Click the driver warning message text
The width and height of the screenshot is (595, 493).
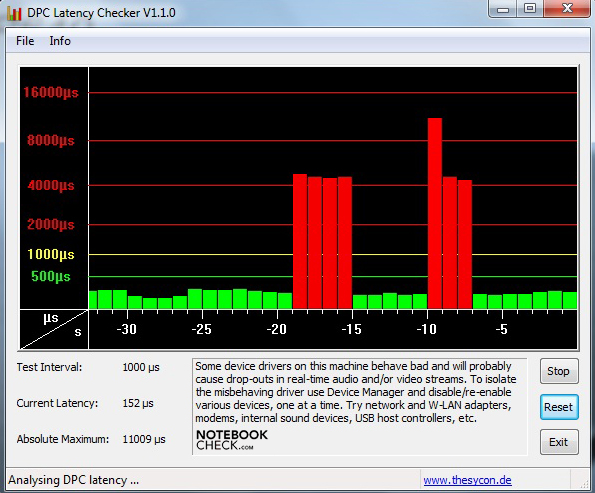coord(356,392)
